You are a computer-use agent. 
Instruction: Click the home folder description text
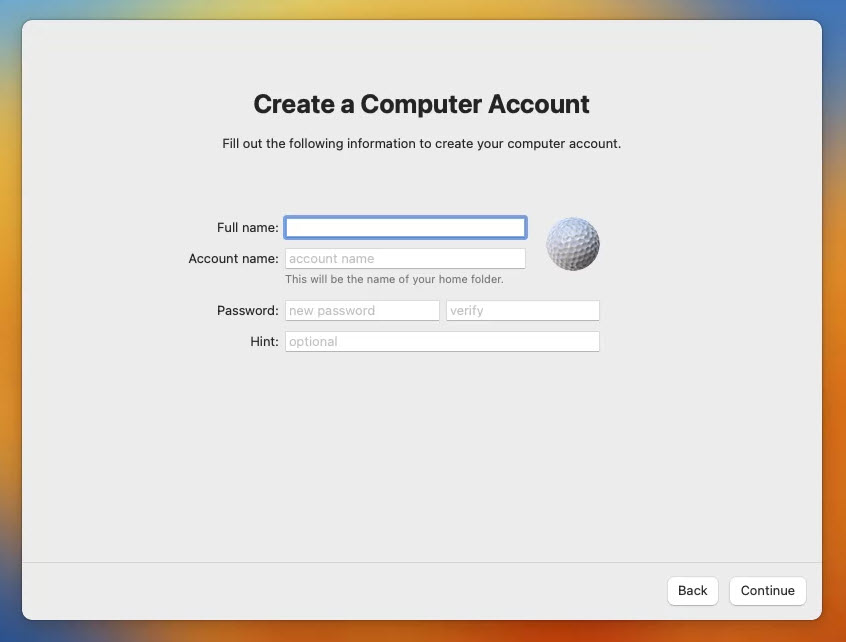coord(394,279)
